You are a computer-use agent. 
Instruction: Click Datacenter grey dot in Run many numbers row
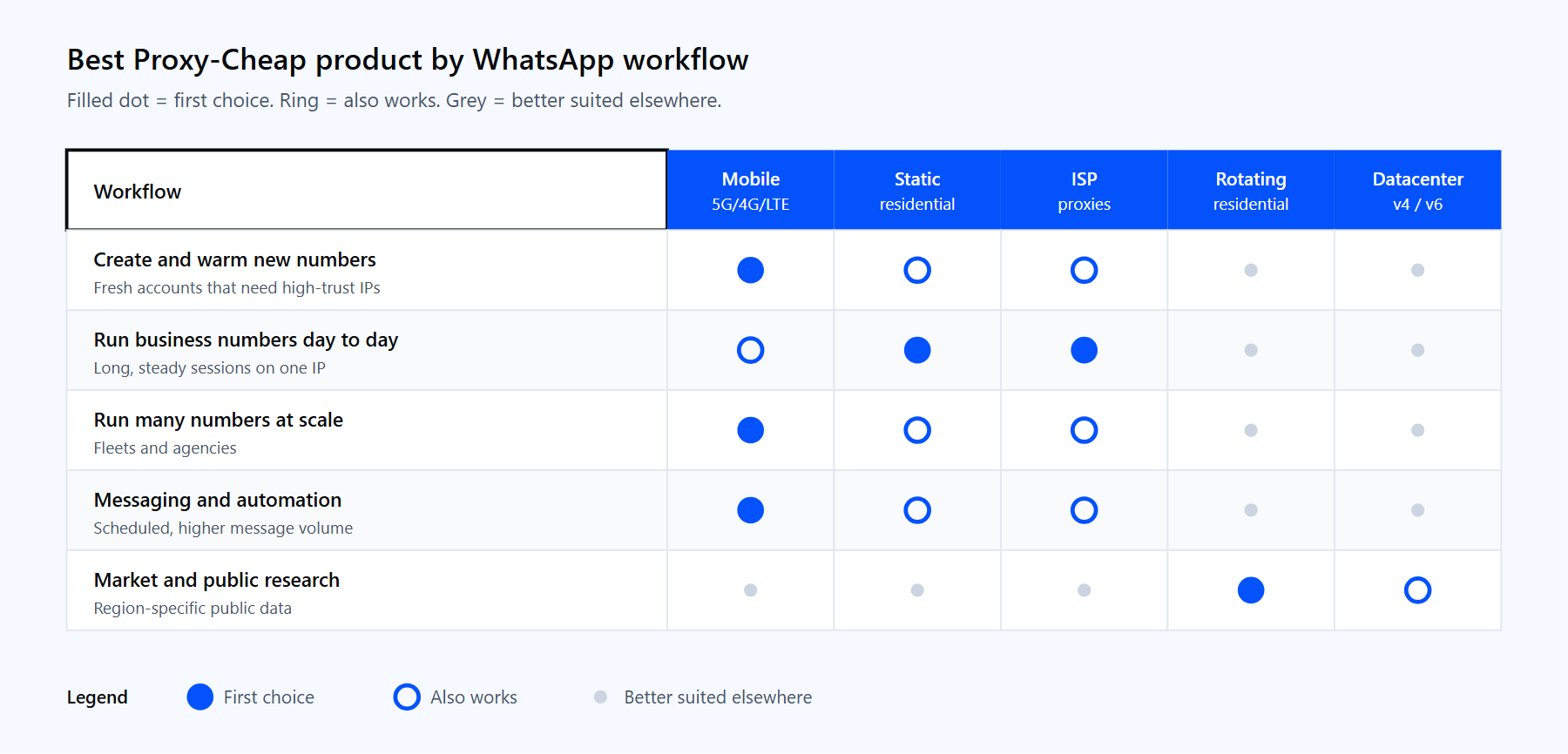tap(1417, 430)
